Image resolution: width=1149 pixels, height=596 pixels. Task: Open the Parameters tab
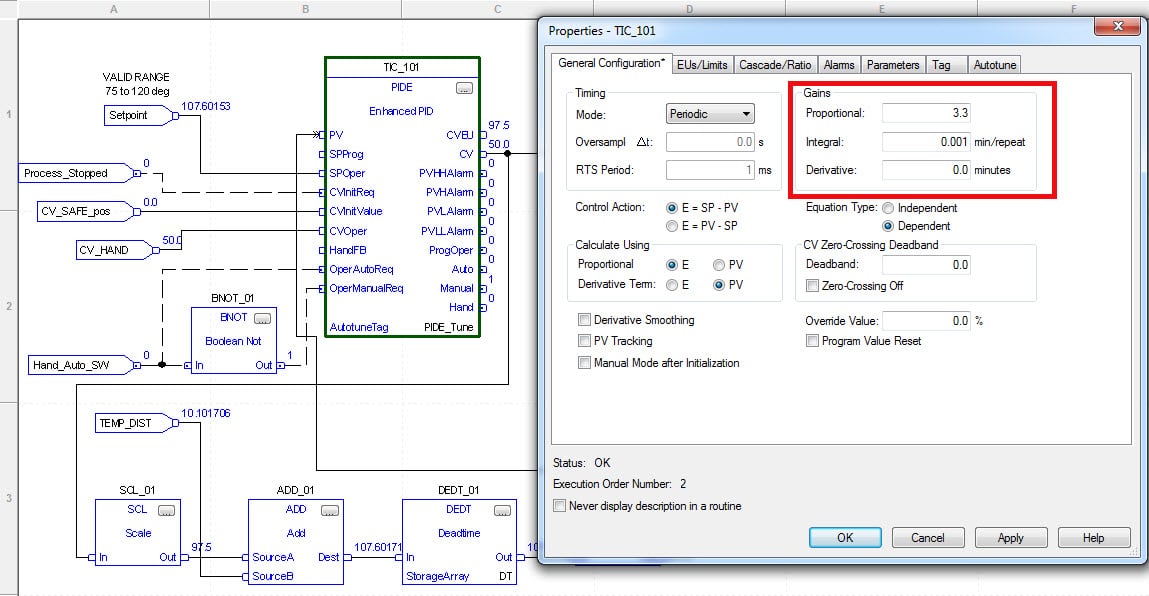[x=893, y=65]
